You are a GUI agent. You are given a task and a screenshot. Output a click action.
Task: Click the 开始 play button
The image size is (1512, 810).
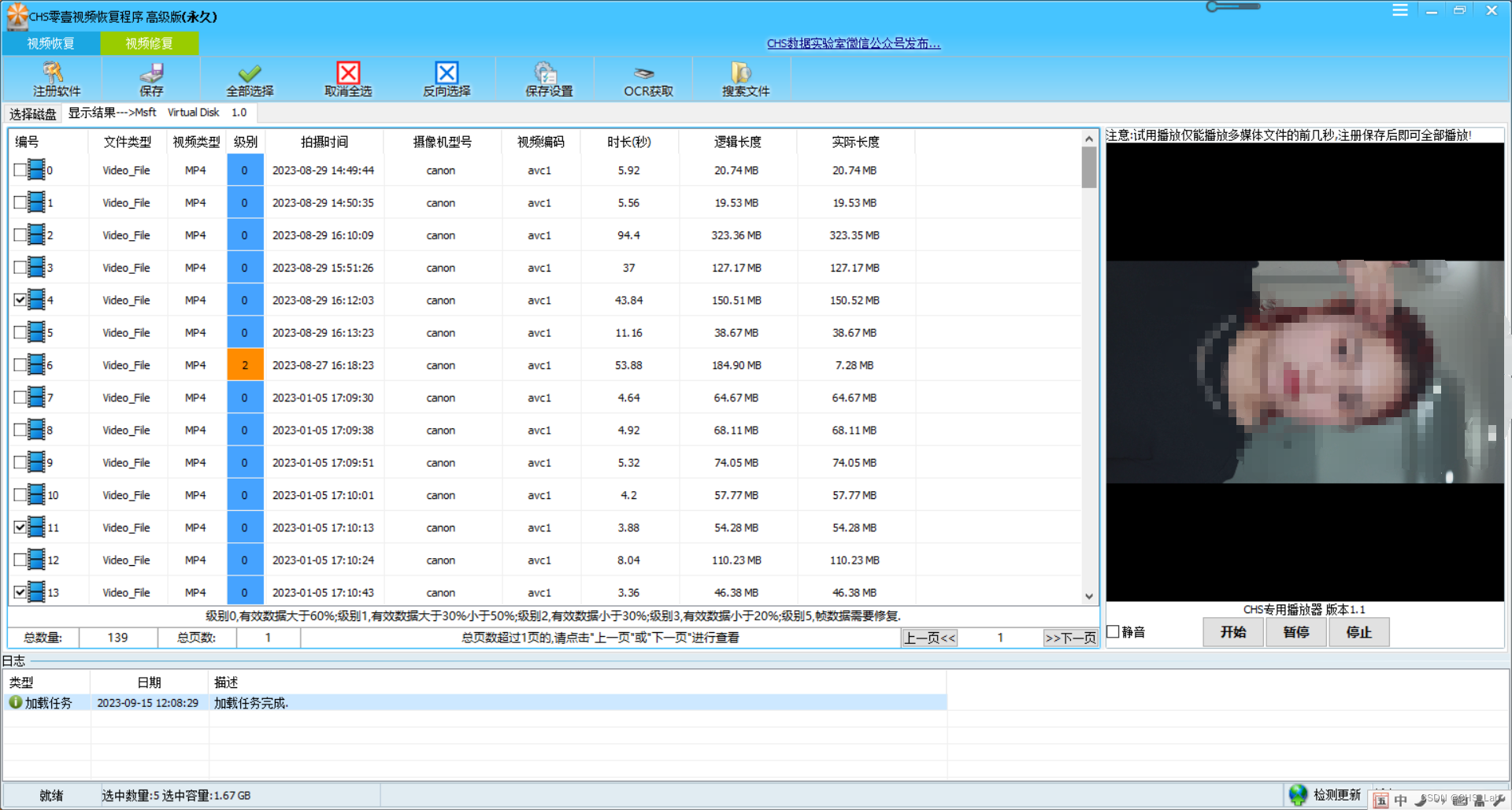tap(1233, 632)
